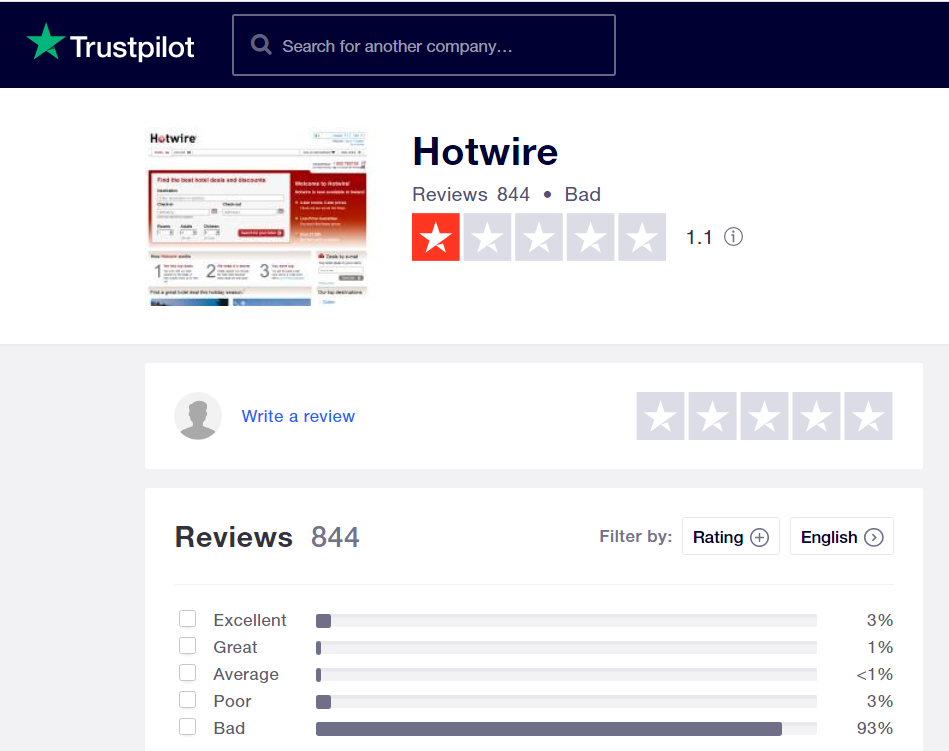Click the Excellent rating bar
Image resolution: width=949 pixels, height=751 pixels.
[x=566, y=621]
